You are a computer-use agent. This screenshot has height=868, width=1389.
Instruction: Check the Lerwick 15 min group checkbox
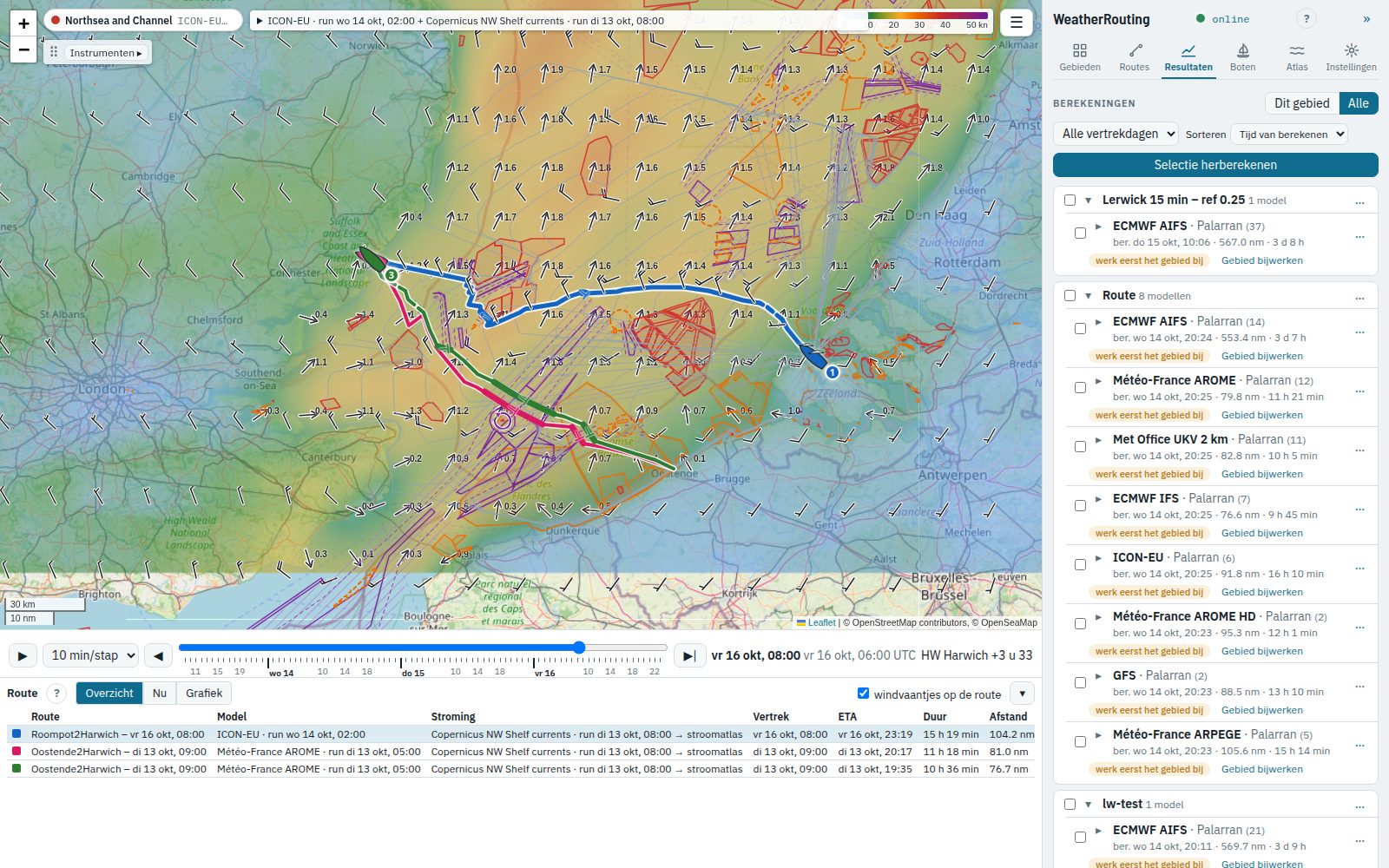click(1070, 200)
